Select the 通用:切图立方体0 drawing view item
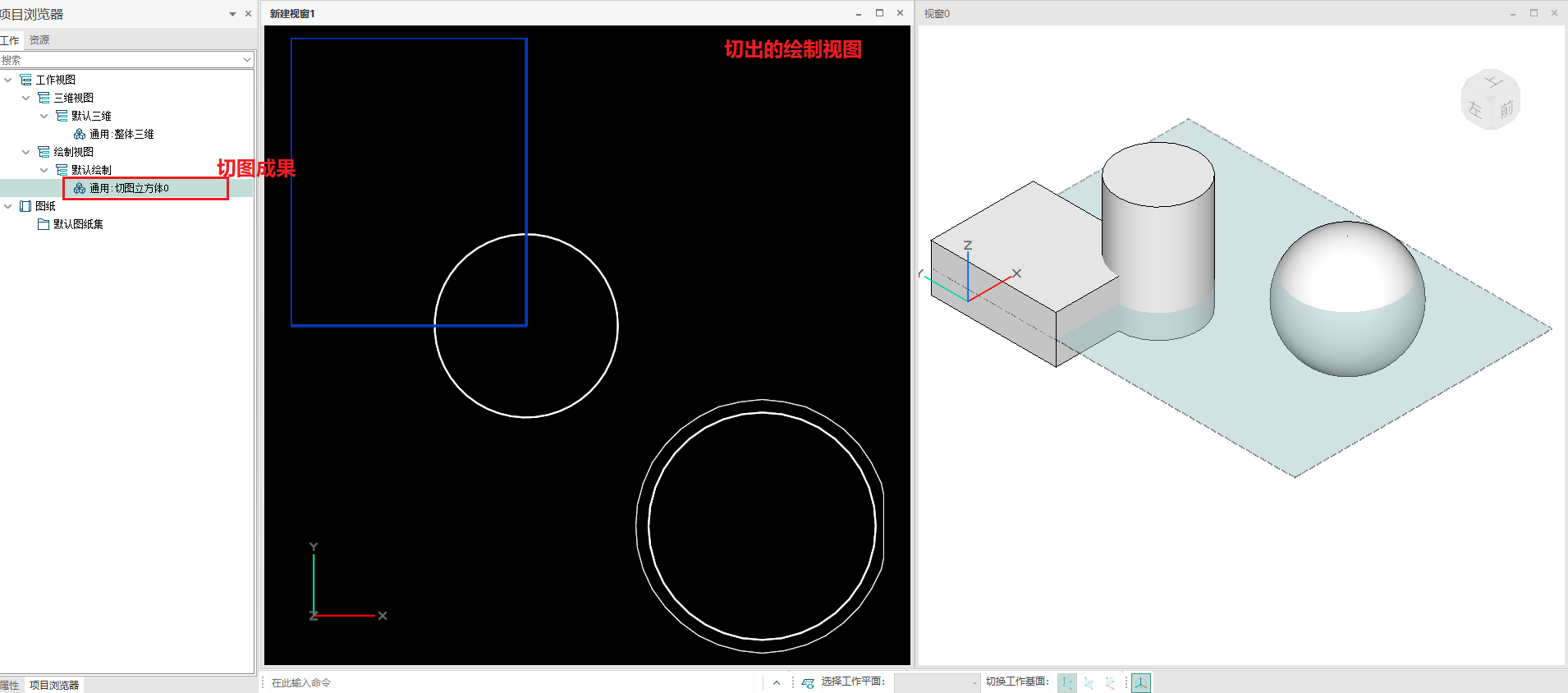The width and height of the screenshot is (1568, 693). point(129,188)
